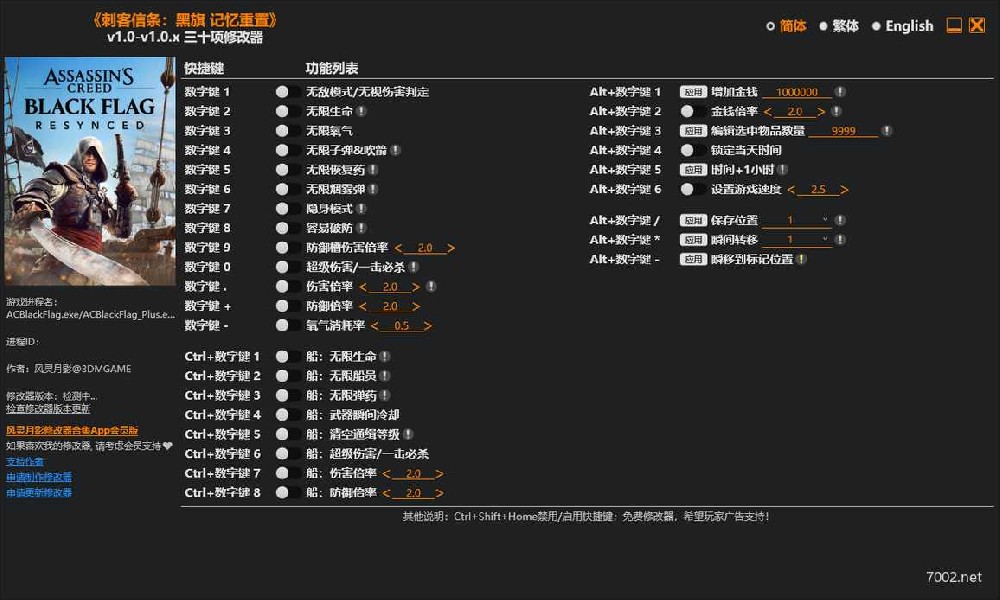Click info icon next to 船: 清空通缉等级
The image size is (1000, 600).
pos(408,434)
